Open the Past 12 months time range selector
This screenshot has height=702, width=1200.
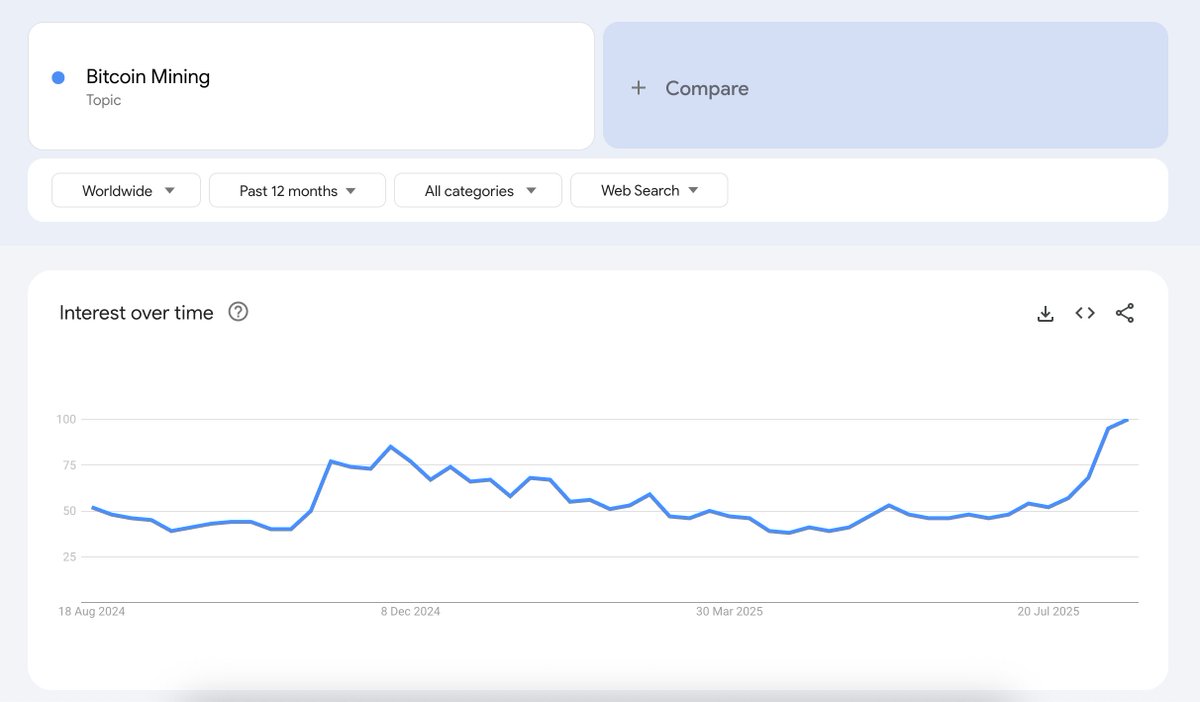297,190
